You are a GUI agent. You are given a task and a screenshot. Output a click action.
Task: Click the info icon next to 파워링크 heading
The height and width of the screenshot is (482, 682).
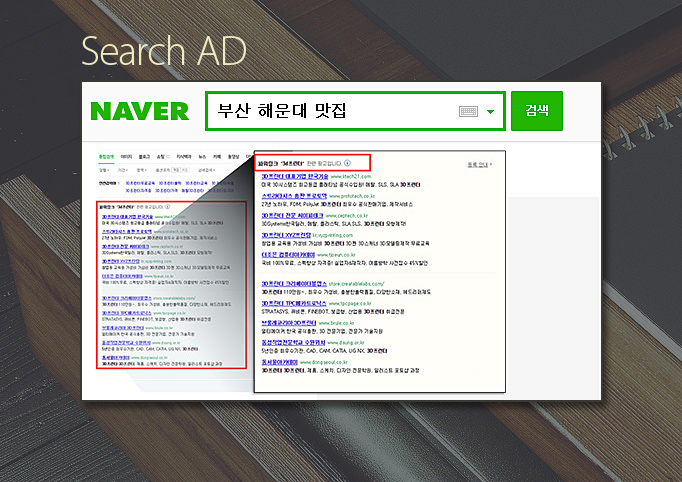coord(348,162)
